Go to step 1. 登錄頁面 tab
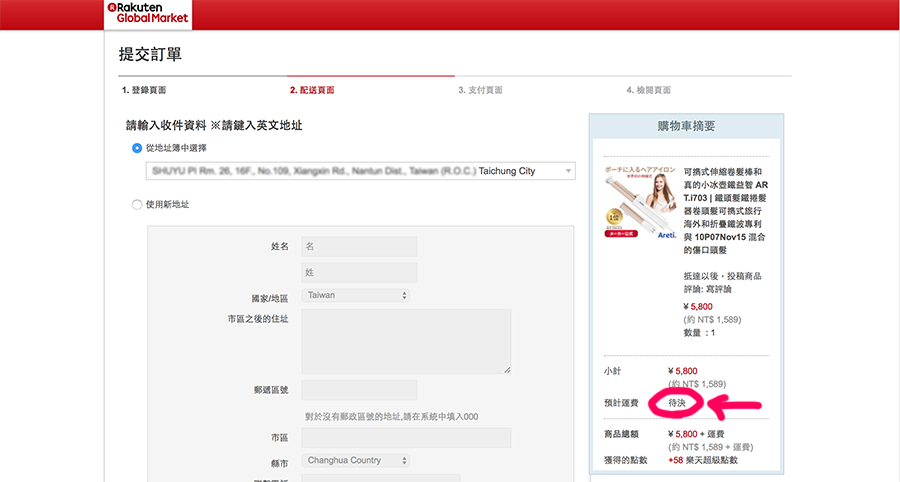Screen dimensions: 900x482 (144, 90)
